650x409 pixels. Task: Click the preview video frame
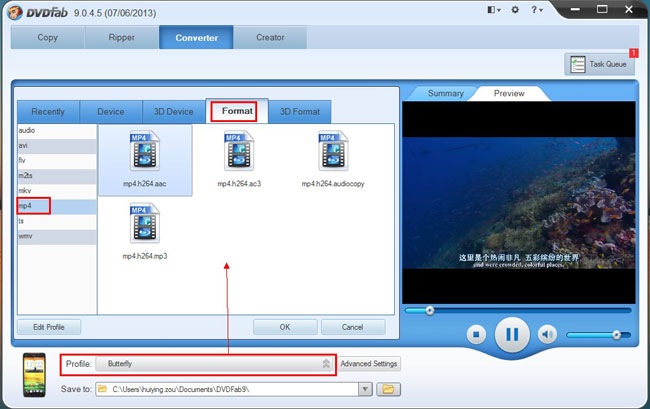[519, 203]
